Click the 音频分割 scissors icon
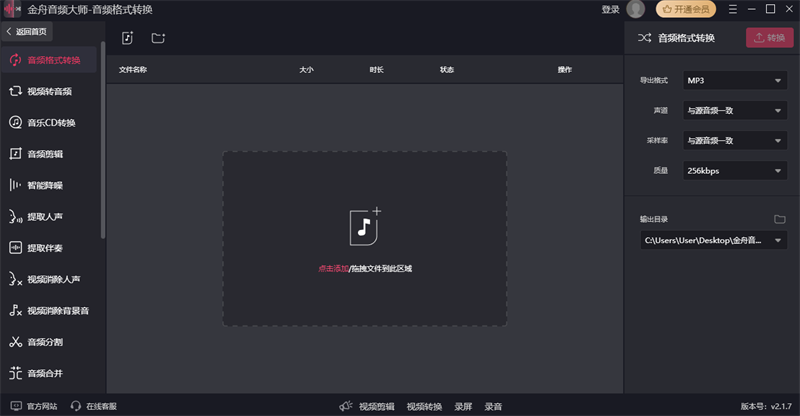The width and height of the screenshot is (800, 416). tap(15, 341)
